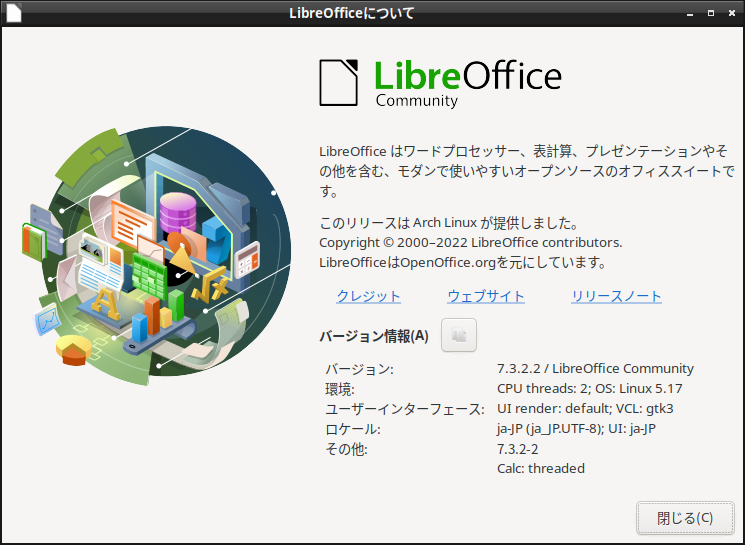Click the document icon in the title bar

[x=14, y=13]
